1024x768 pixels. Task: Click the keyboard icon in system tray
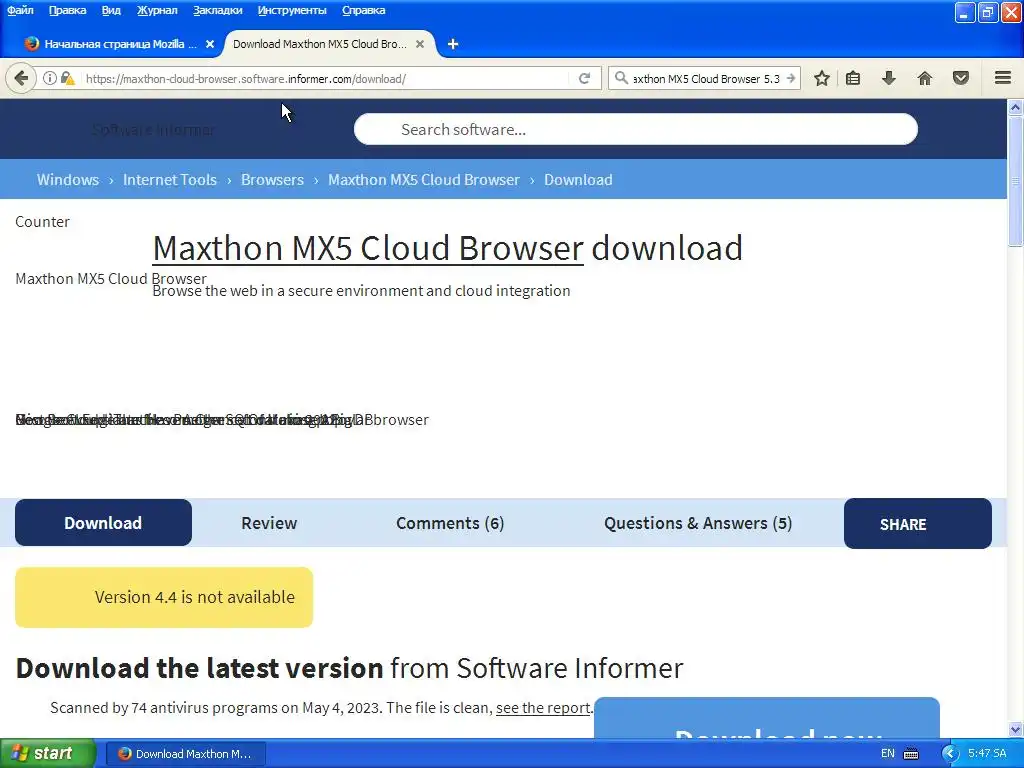pos(911,754)
